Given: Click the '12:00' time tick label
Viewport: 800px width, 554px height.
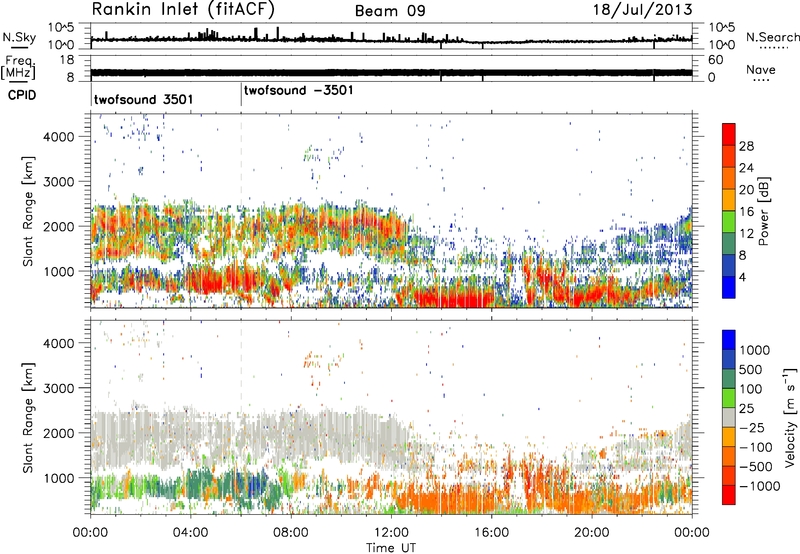Looking at the screenshot, I should [391, 533].
